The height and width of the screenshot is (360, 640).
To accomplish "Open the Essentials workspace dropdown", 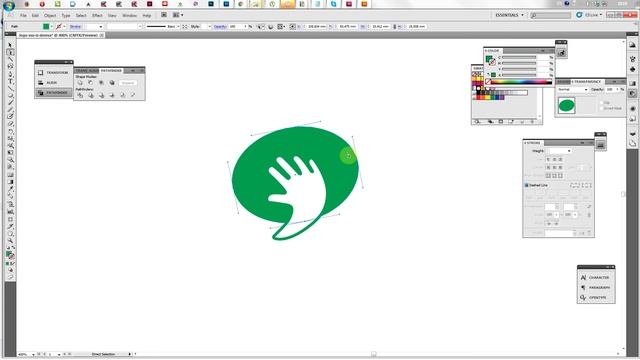I will point(509,15).
